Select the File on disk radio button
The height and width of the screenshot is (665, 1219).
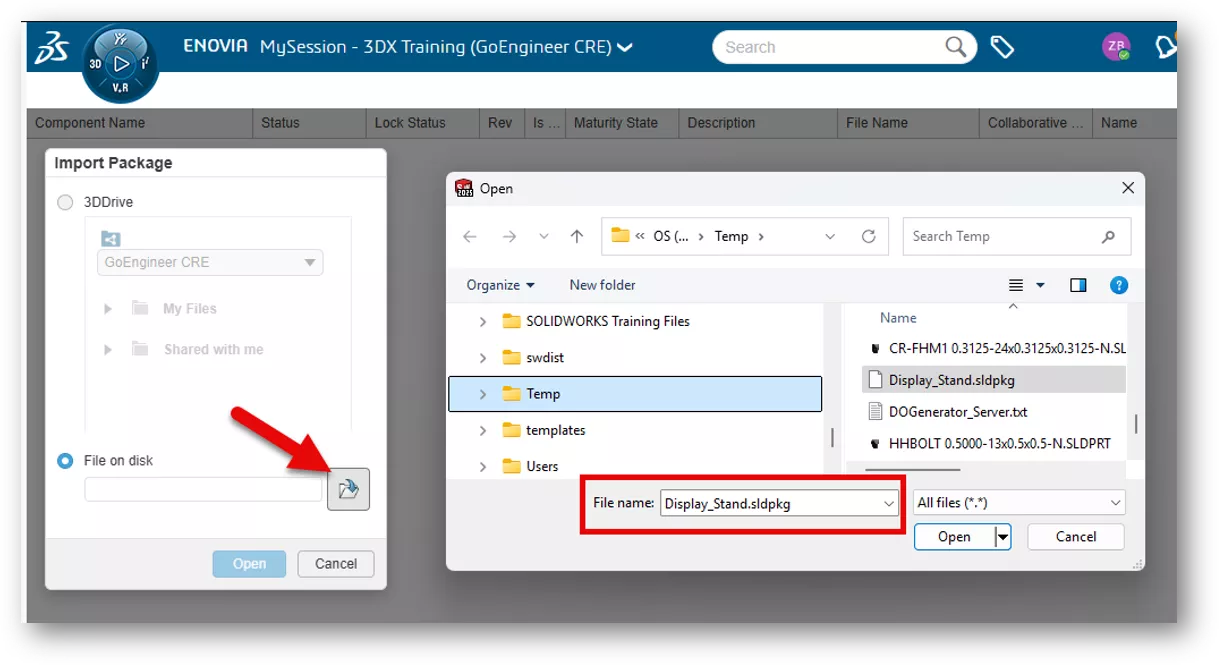click(65, 461)
